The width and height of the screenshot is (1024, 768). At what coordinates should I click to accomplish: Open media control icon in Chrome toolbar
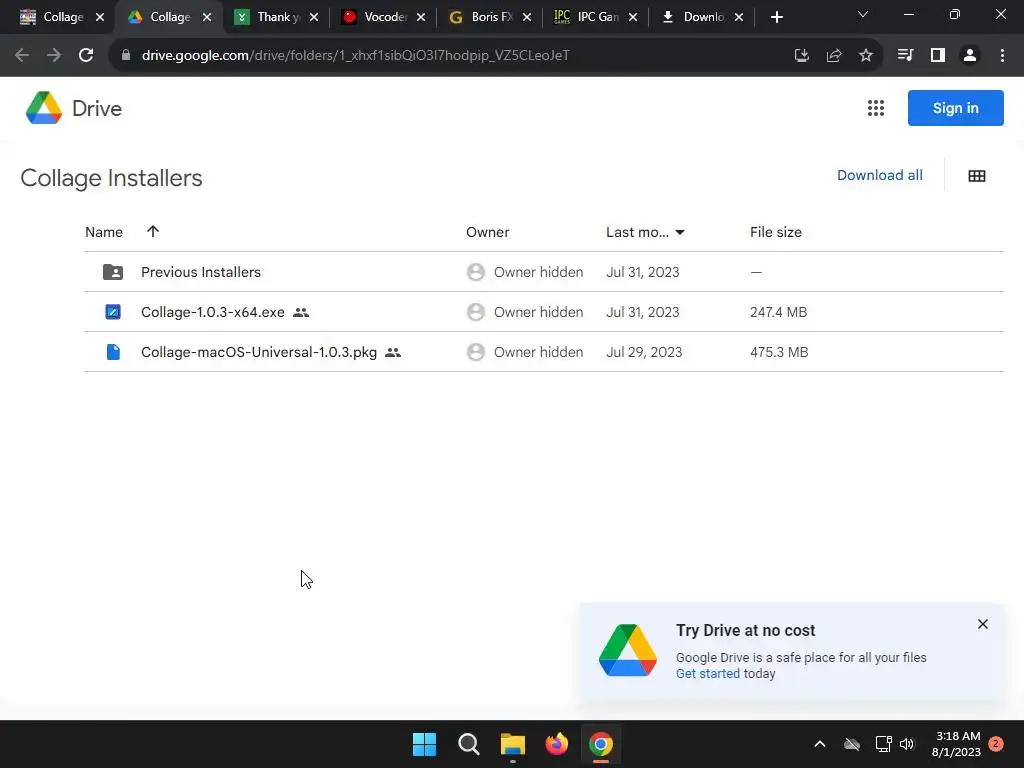point(905,56)
